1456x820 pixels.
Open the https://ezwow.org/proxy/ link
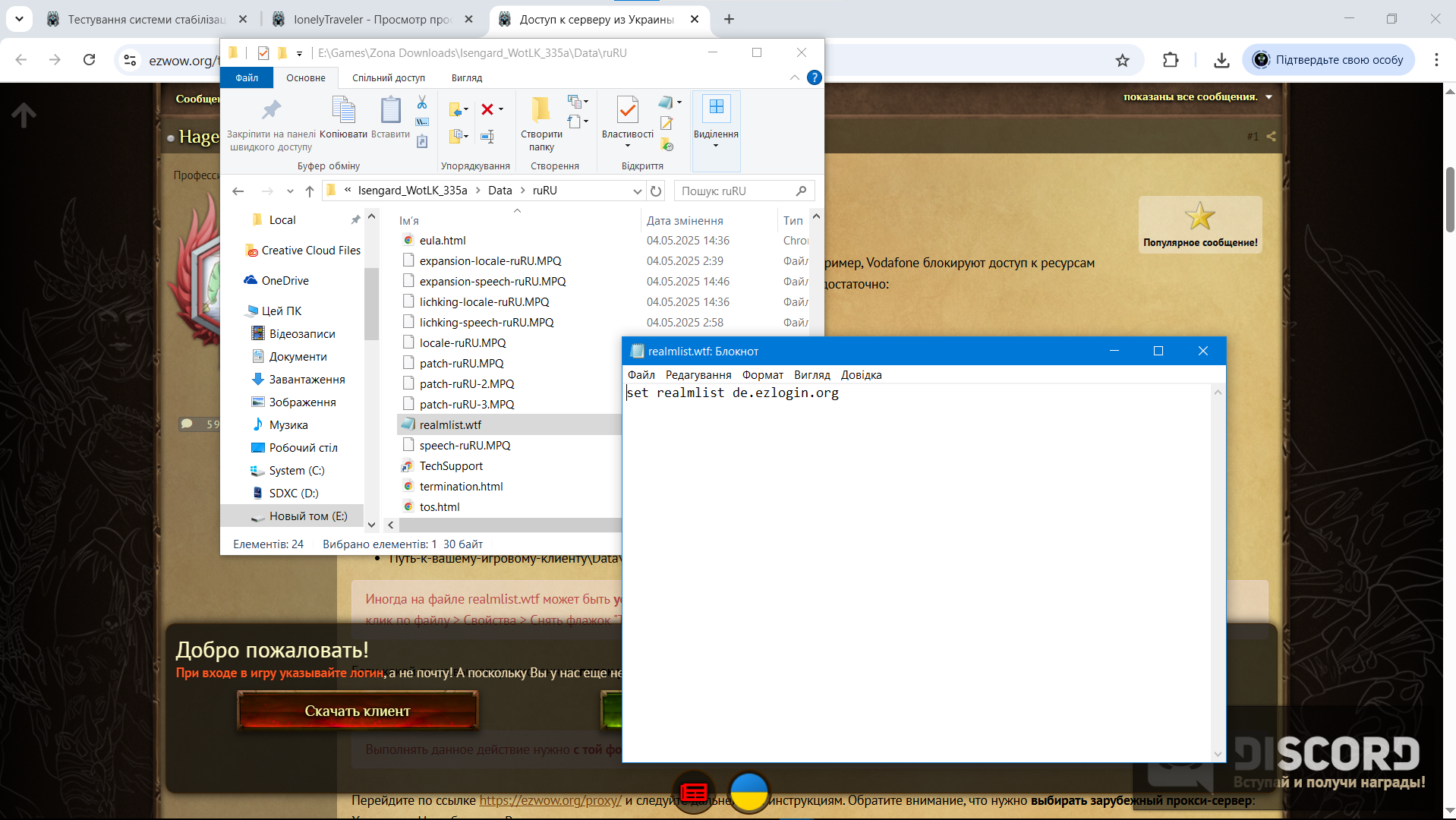click(x=550, y=800)
